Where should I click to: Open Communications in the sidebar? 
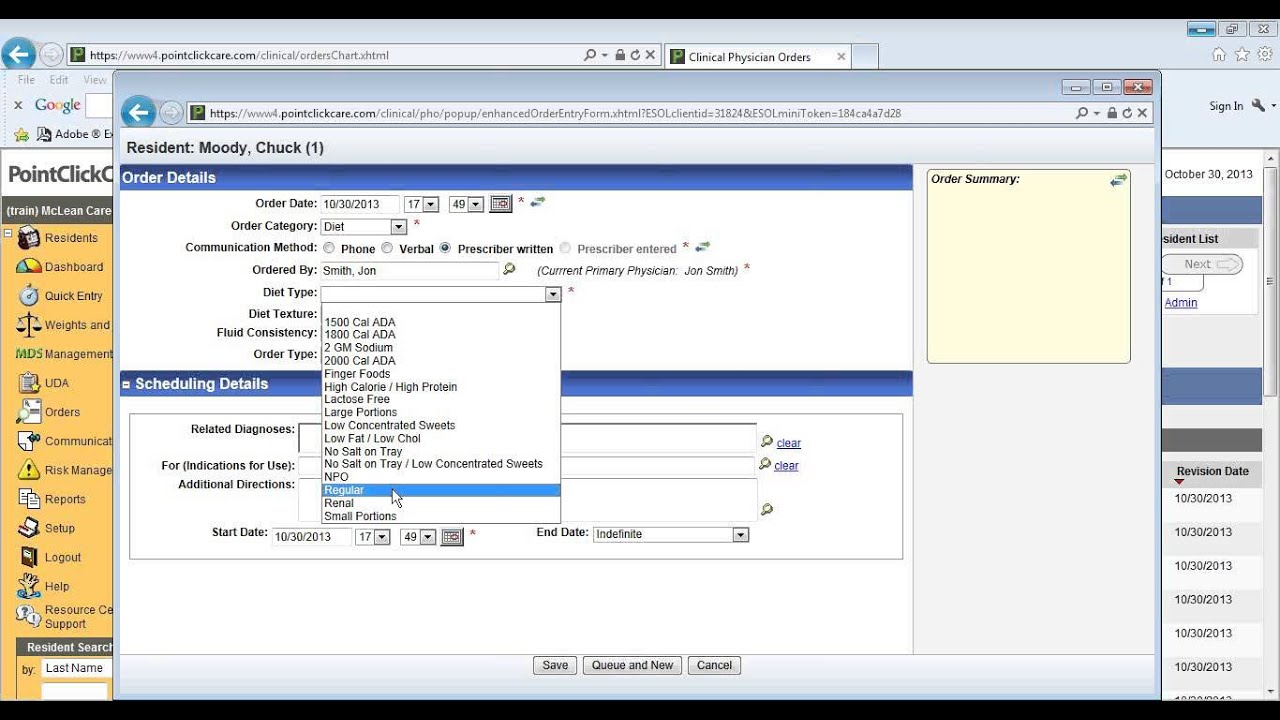tap(78, 441)
